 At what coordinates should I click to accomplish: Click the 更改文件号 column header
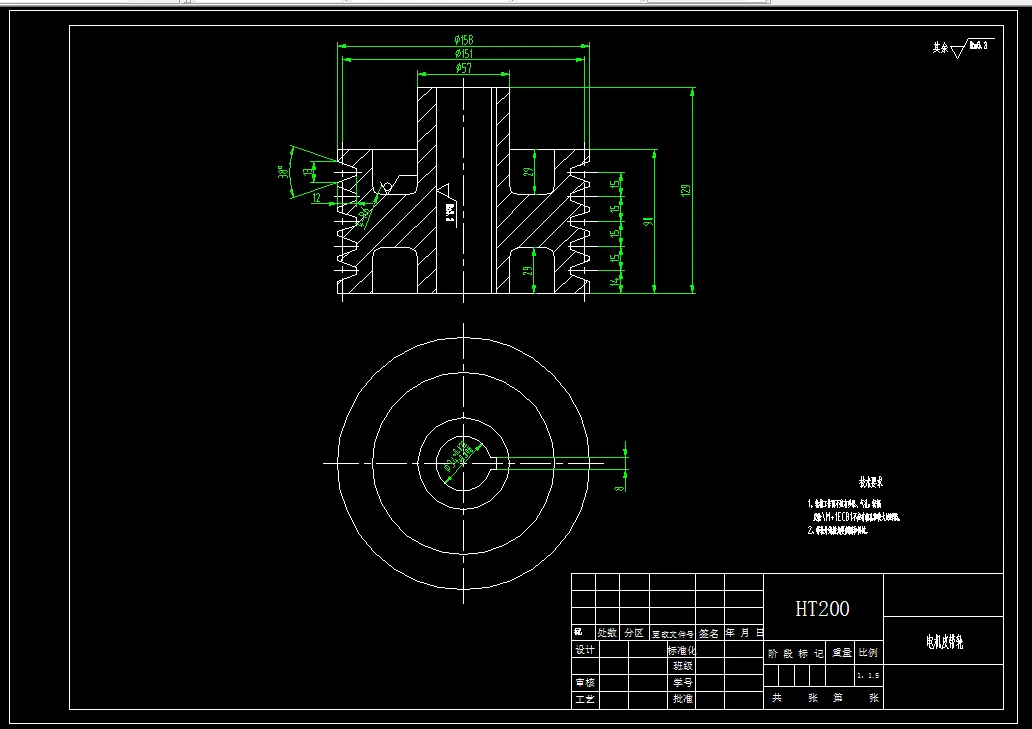[x=673, y=634]
